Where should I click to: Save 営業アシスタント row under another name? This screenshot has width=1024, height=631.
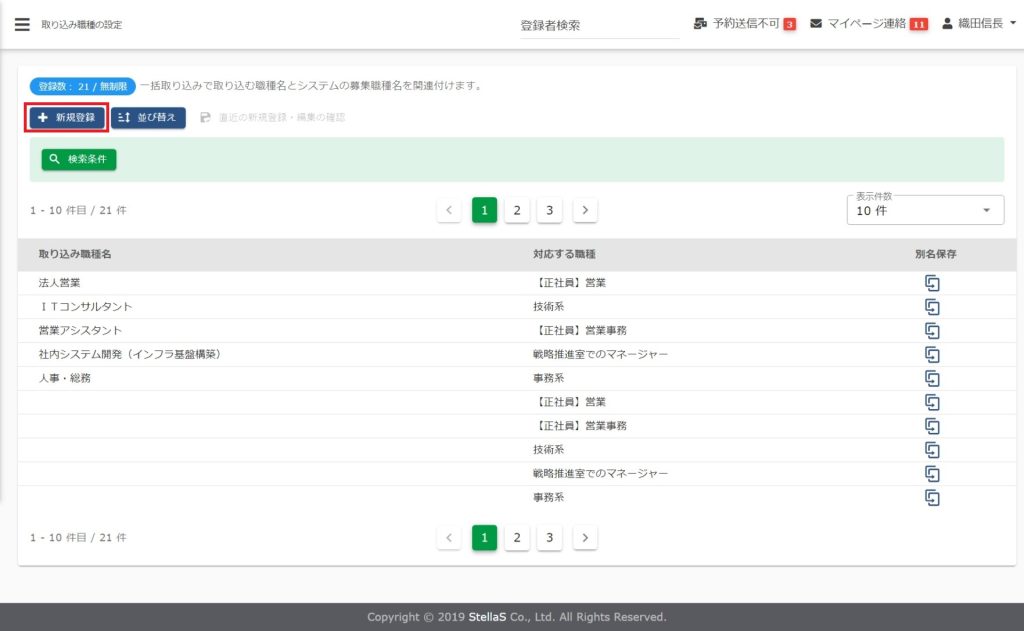tap(932, 331)
